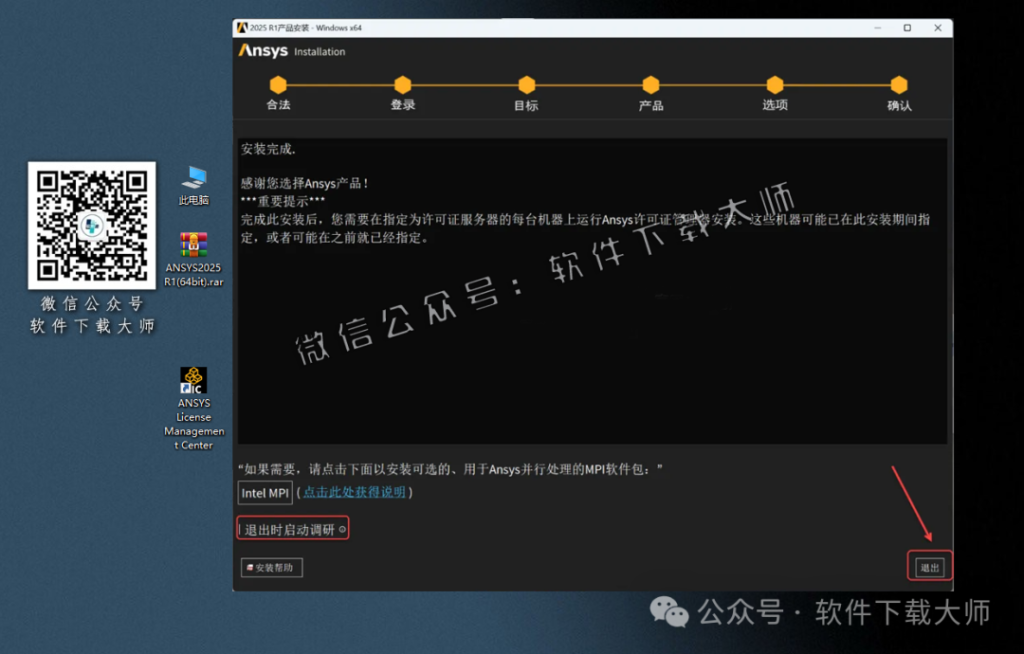Open 此电脑 on the desktop

193,179
